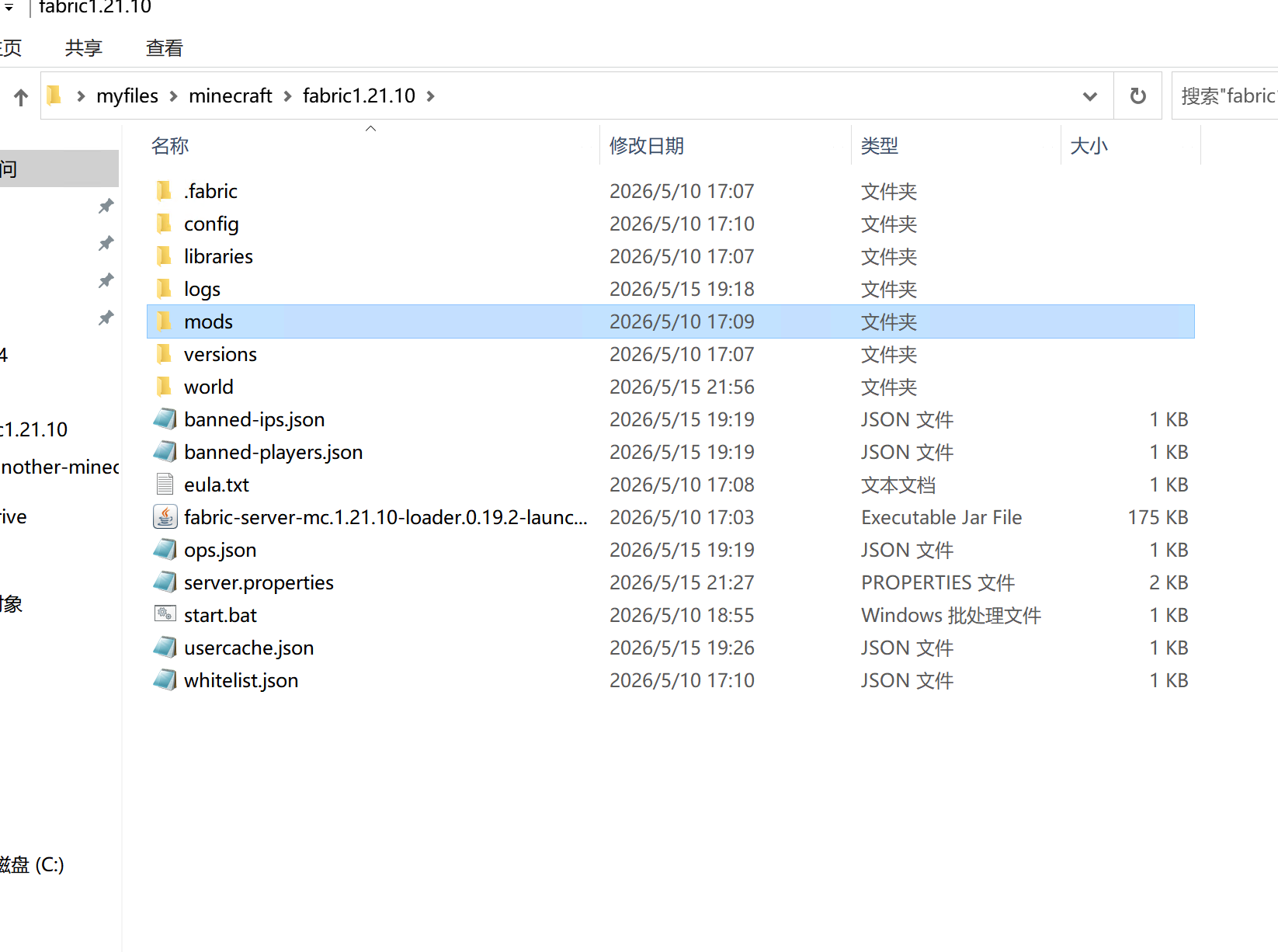Select the file name start.bat
Viewport: 1278px width, 952px height.
coord(221,615)
